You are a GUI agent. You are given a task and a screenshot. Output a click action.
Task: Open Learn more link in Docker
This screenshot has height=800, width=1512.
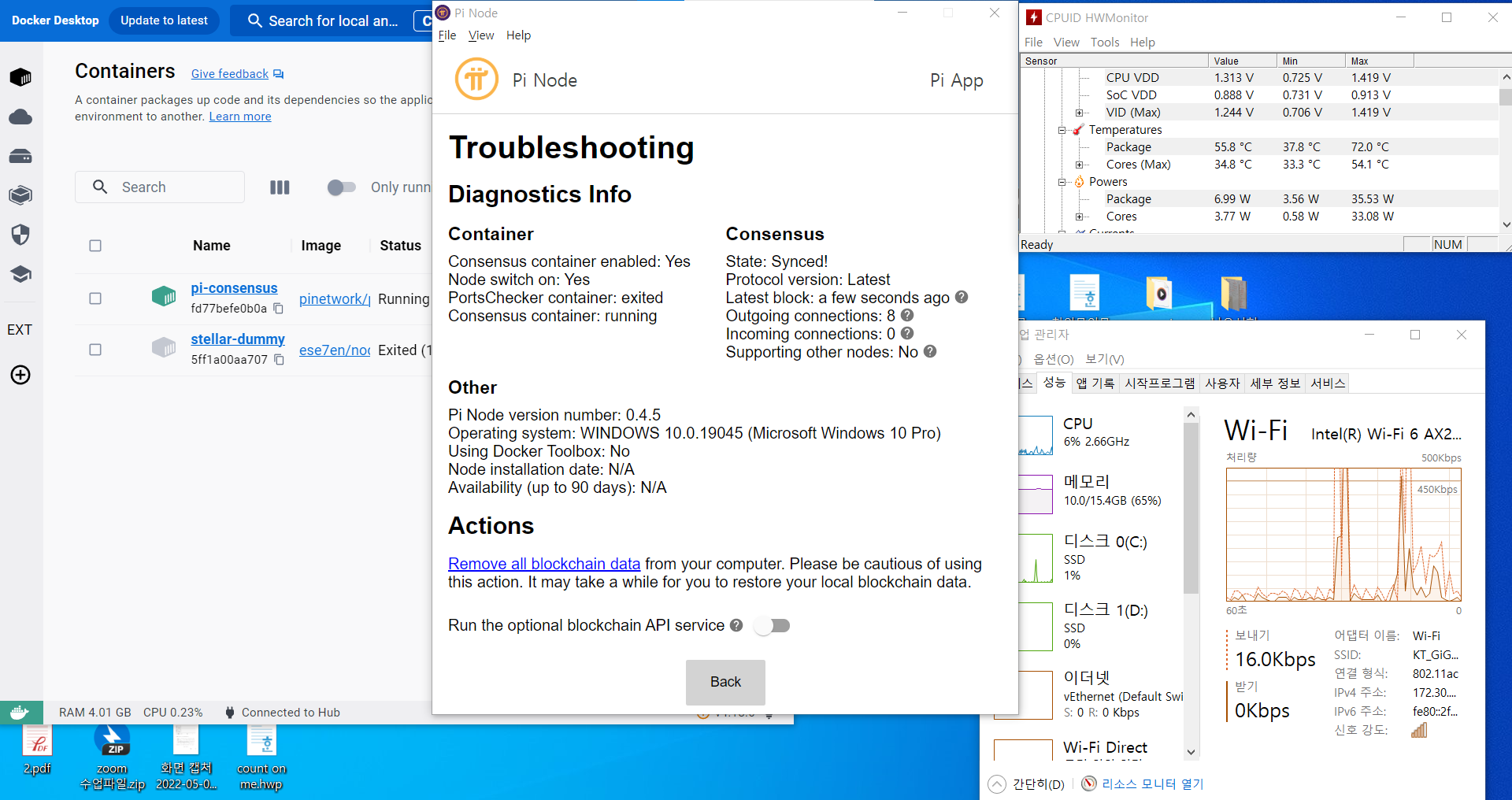click(240, 117)
